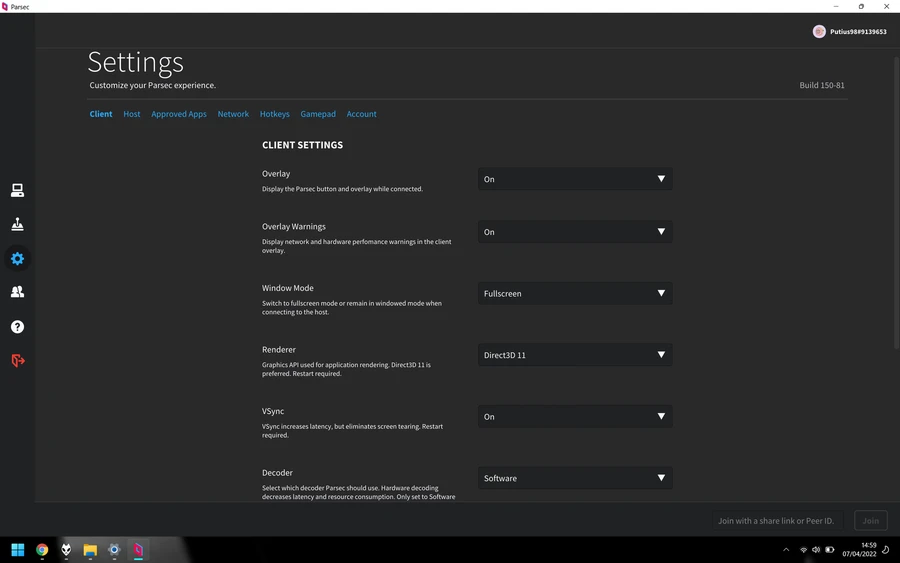The image size is (900, 563).
Task: Open the notification moon icon in tray
Action: click(886, 550)
